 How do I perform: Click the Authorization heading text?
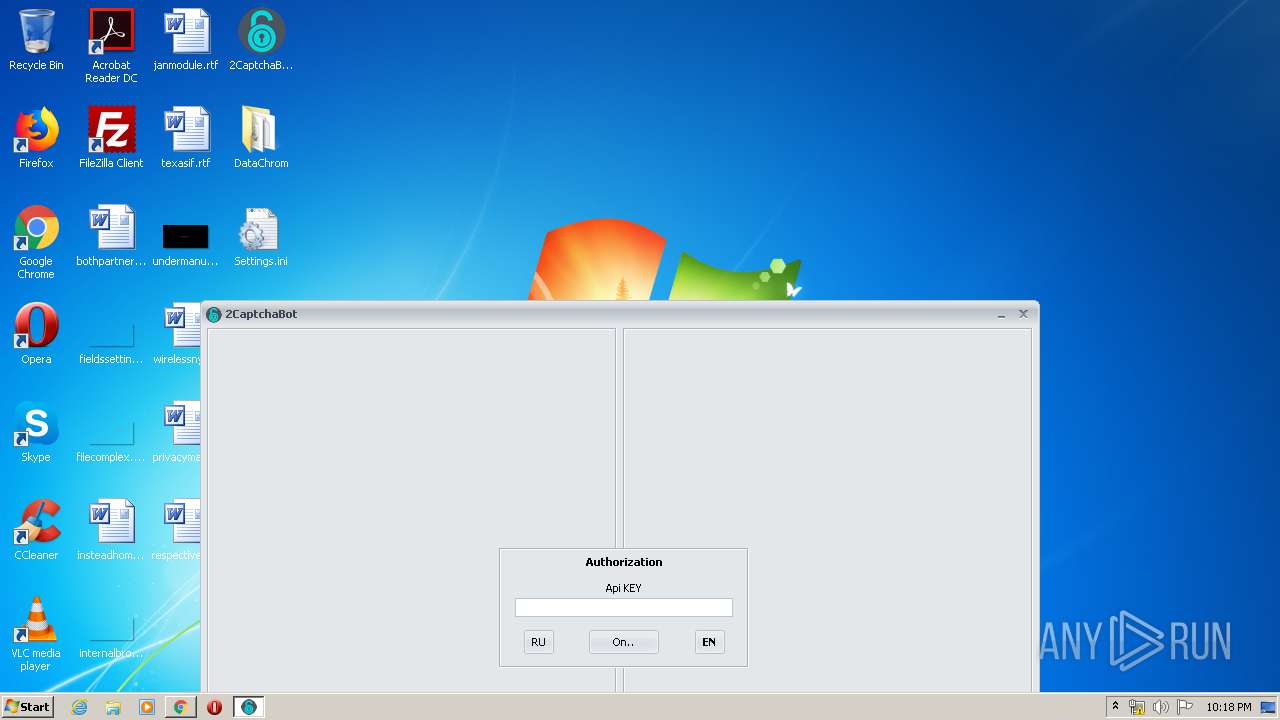(624, 562)
